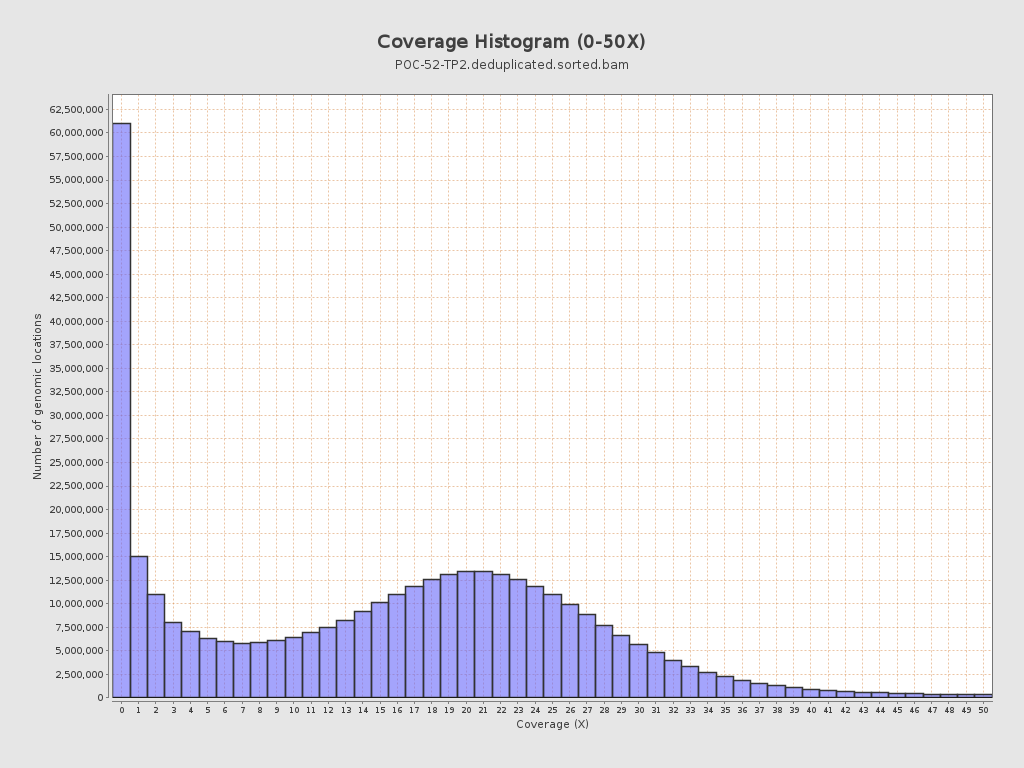Select the bar at coverage 25

pos(552,646)
